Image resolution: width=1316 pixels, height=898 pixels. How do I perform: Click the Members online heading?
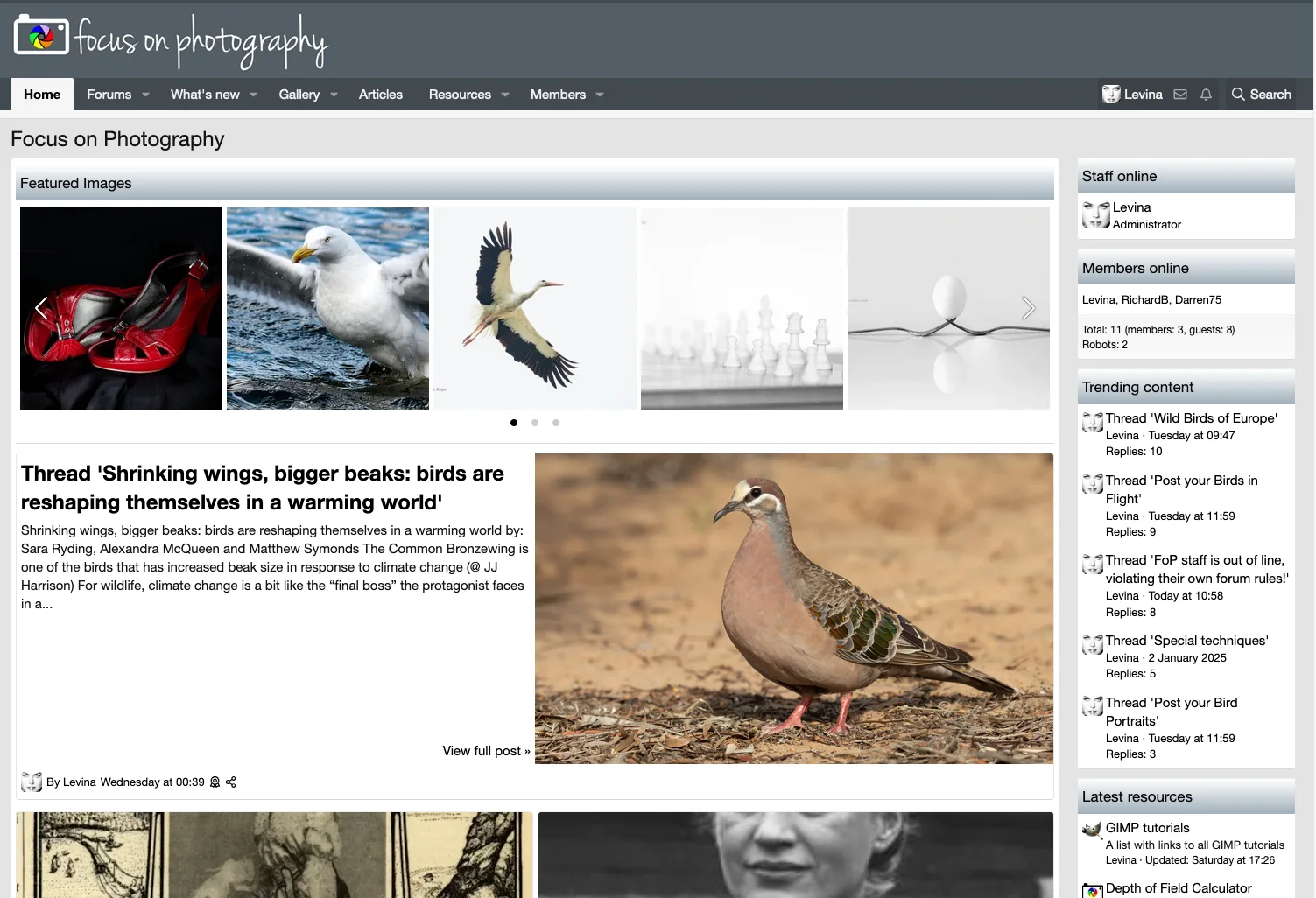(1135, 268)
